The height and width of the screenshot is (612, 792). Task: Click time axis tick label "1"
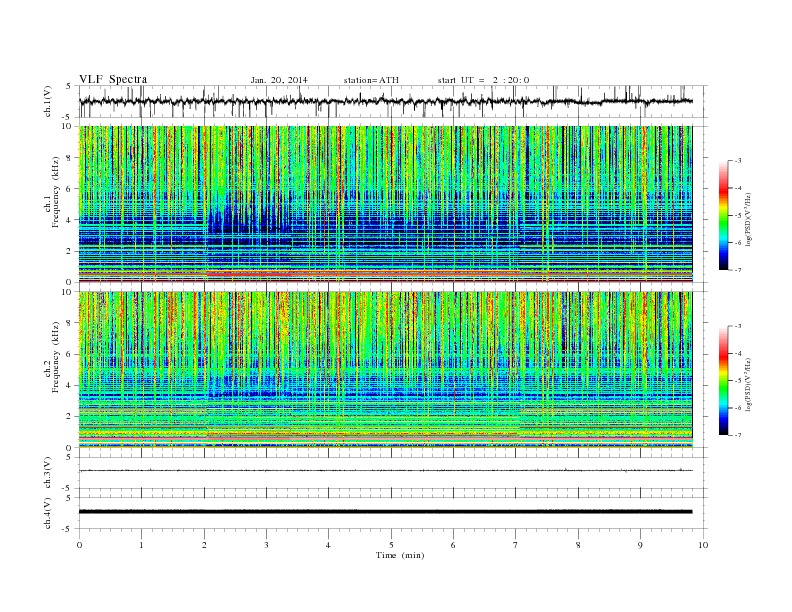(141, 545)
